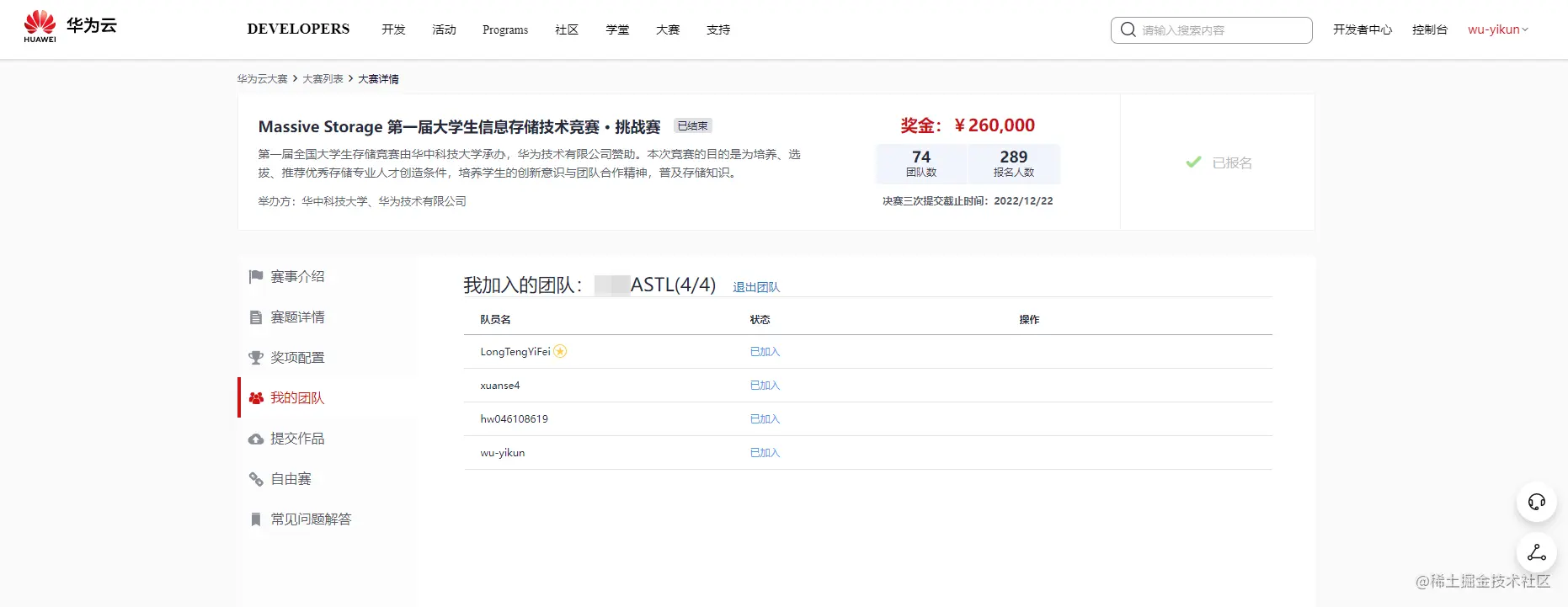Viewport: 1568px width, 607px height.
Task: Click the 74 团队数 counter
Action: point(921,163)
